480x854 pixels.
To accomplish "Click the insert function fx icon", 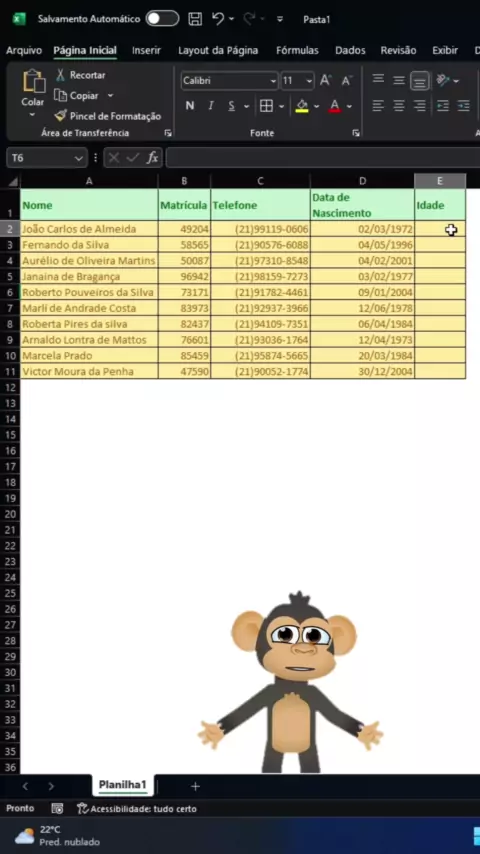I will coord(152,158).
